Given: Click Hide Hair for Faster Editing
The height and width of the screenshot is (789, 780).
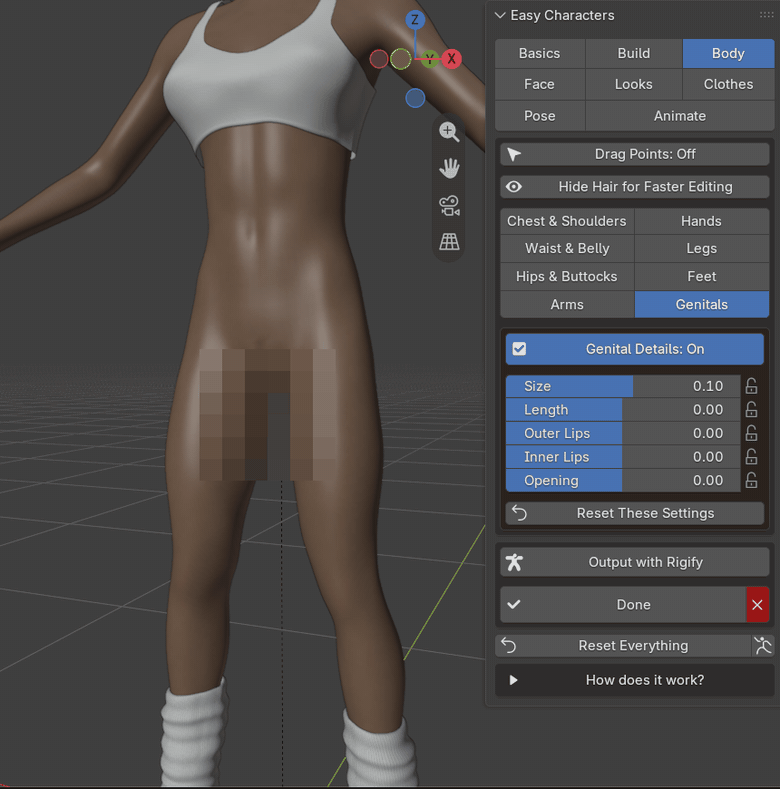Looking at the screenshot, I should click(635, 187).
